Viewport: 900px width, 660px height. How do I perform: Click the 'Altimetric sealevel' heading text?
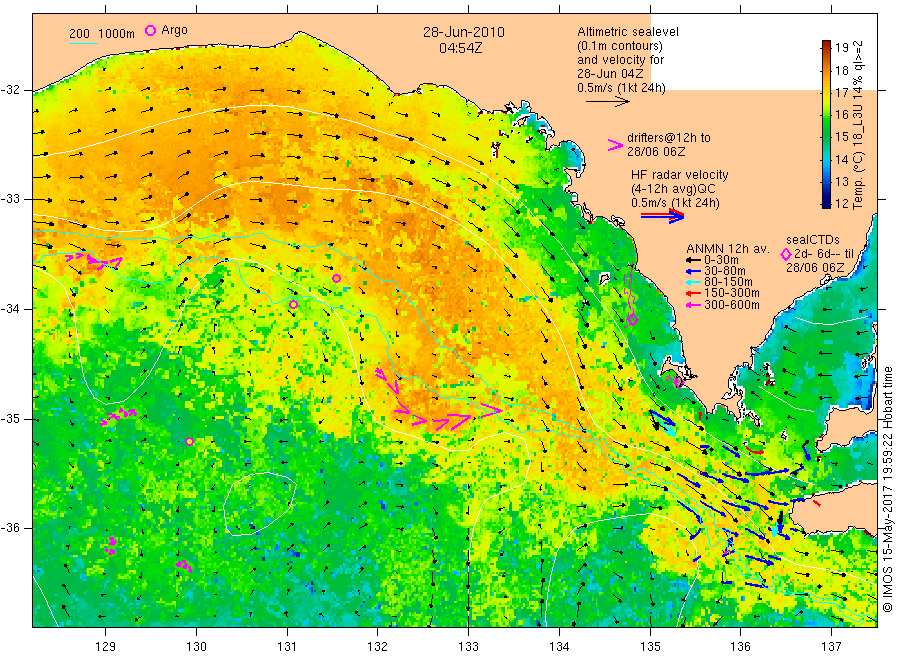click(x=628, y=32)
